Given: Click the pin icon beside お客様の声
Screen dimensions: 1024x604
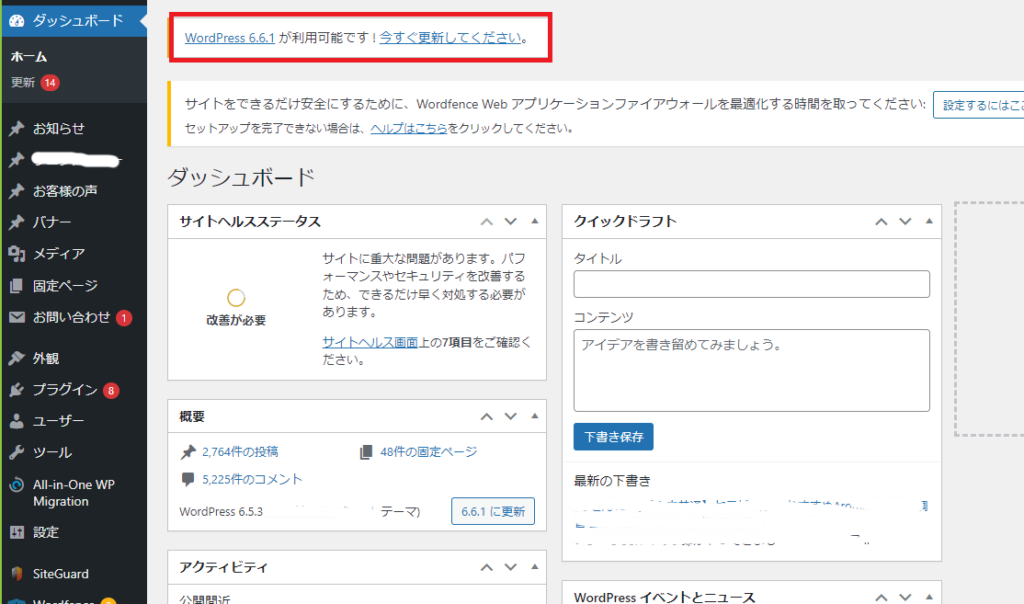Looking at the screenshot, I should point(17,191).
